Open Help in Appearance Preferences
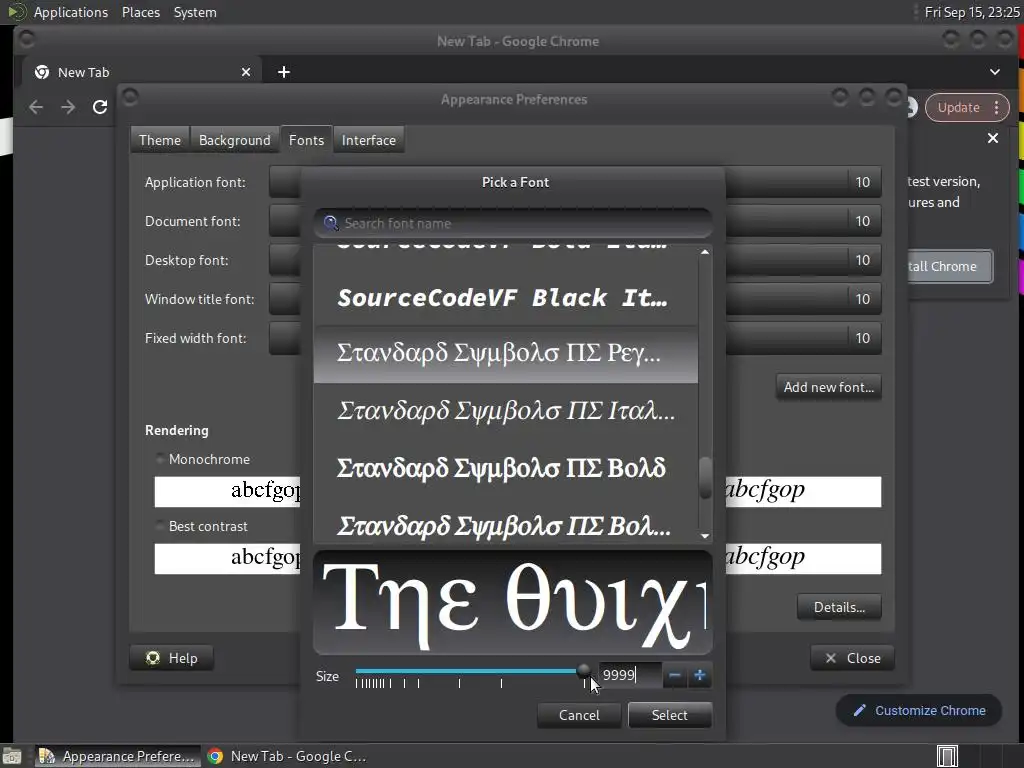This screenshot has height=768, width=1024. click(172, 658)
